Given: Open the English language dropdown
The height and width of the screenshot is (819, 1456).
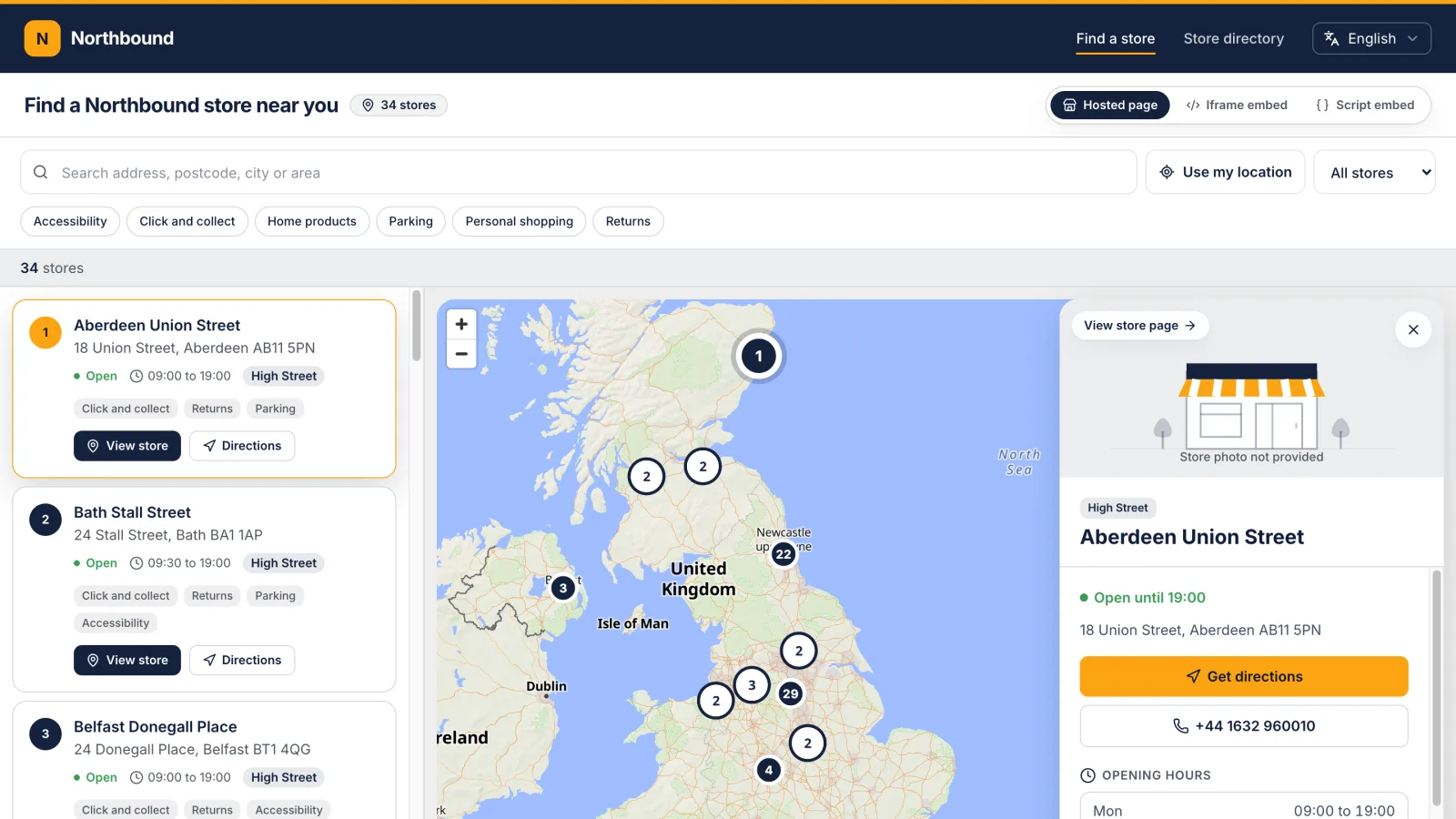Looking at the screenshot, I should [1371, 38].
